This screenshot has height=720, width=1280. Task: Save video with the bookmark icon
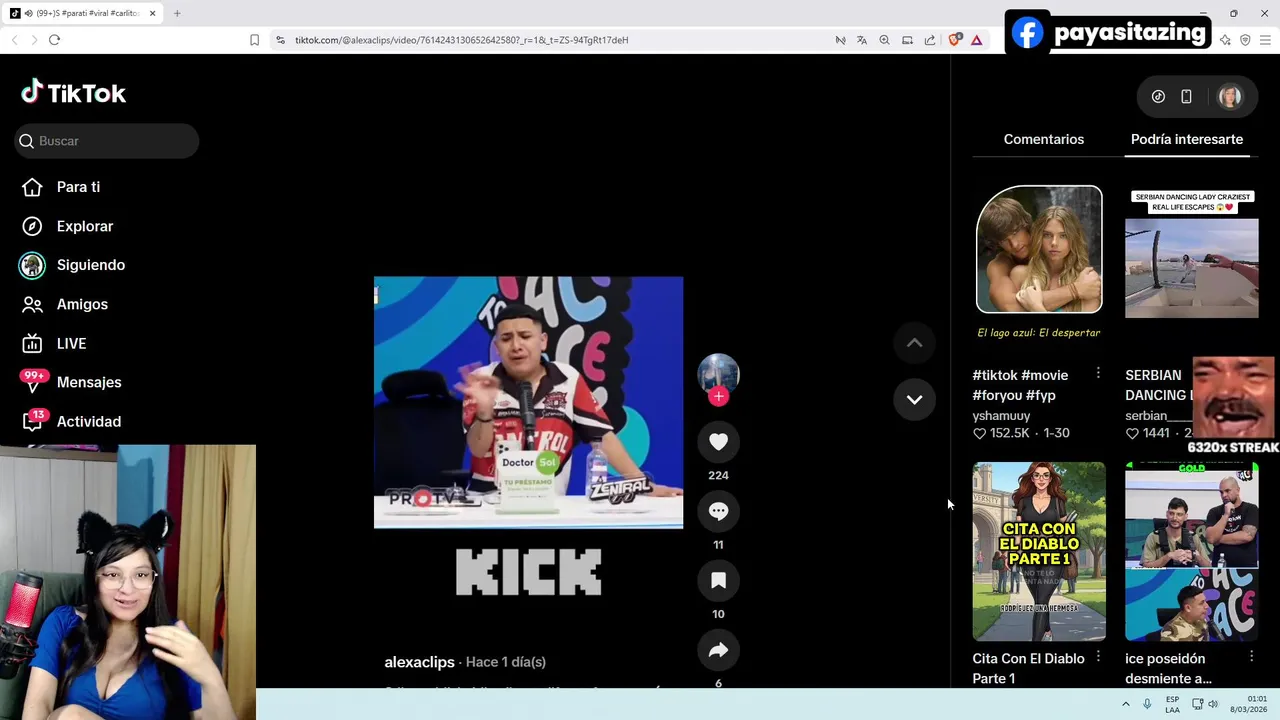click(718, 580)
